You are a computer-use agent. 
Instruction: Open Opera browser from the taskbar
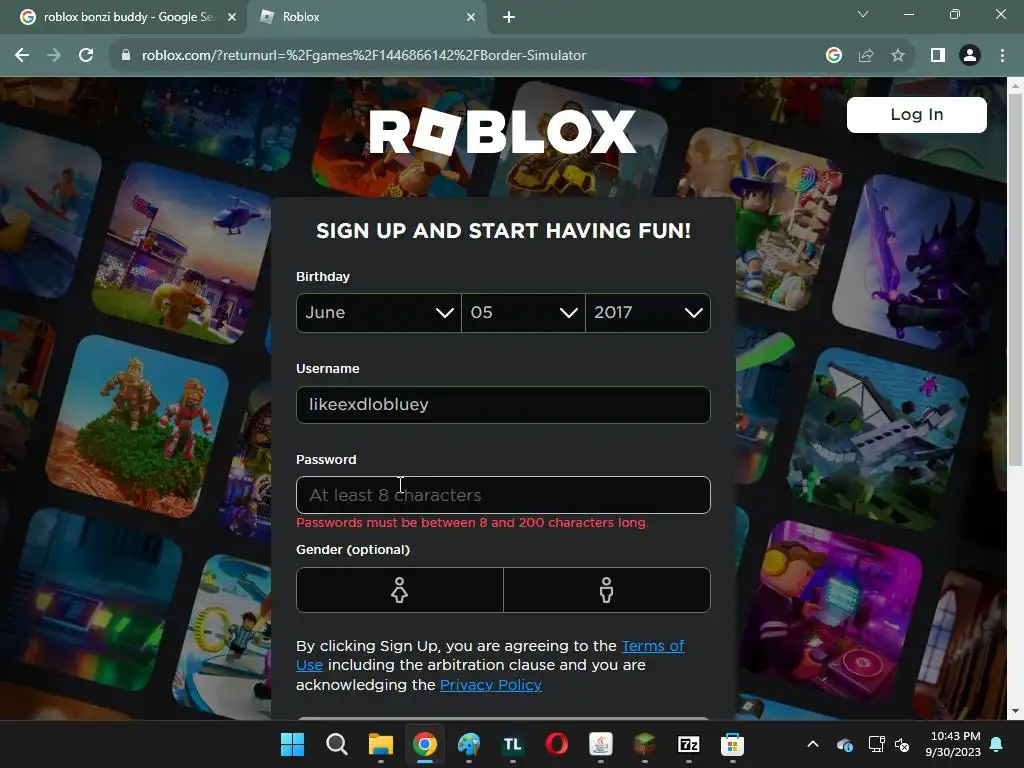(556, 744)
